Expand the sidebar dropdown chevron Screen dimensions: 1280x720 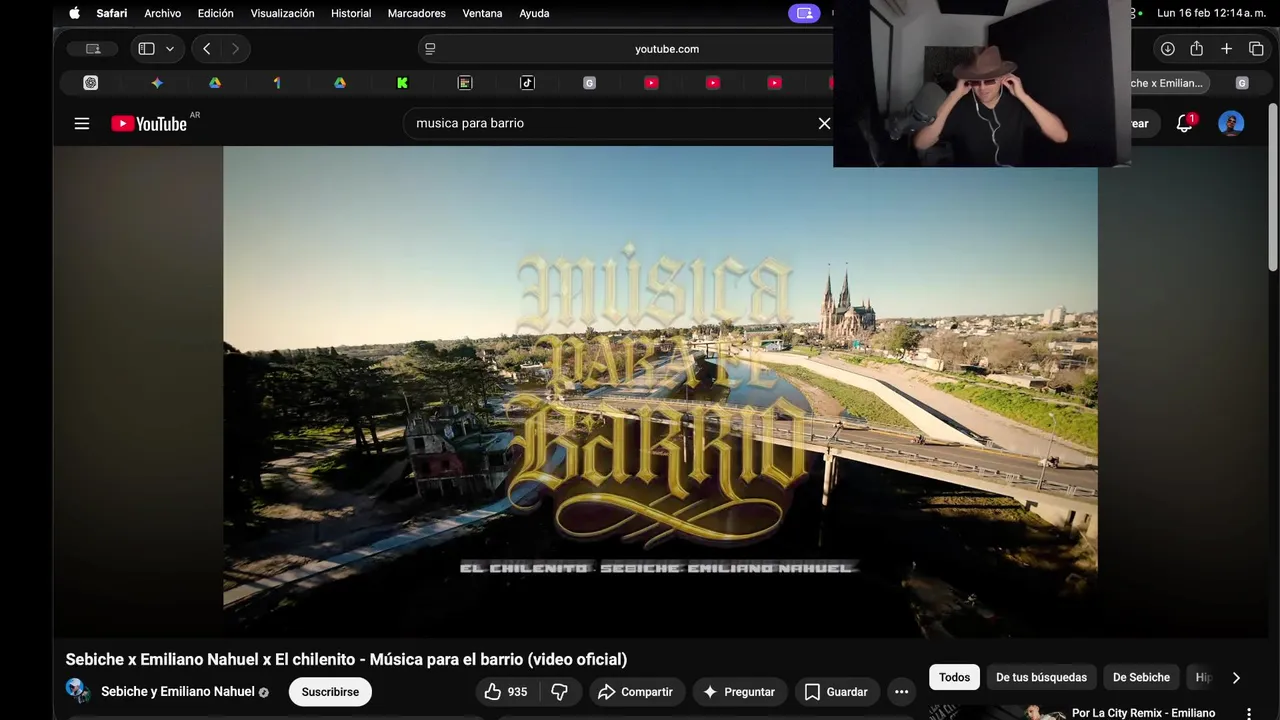coord(170,48)
